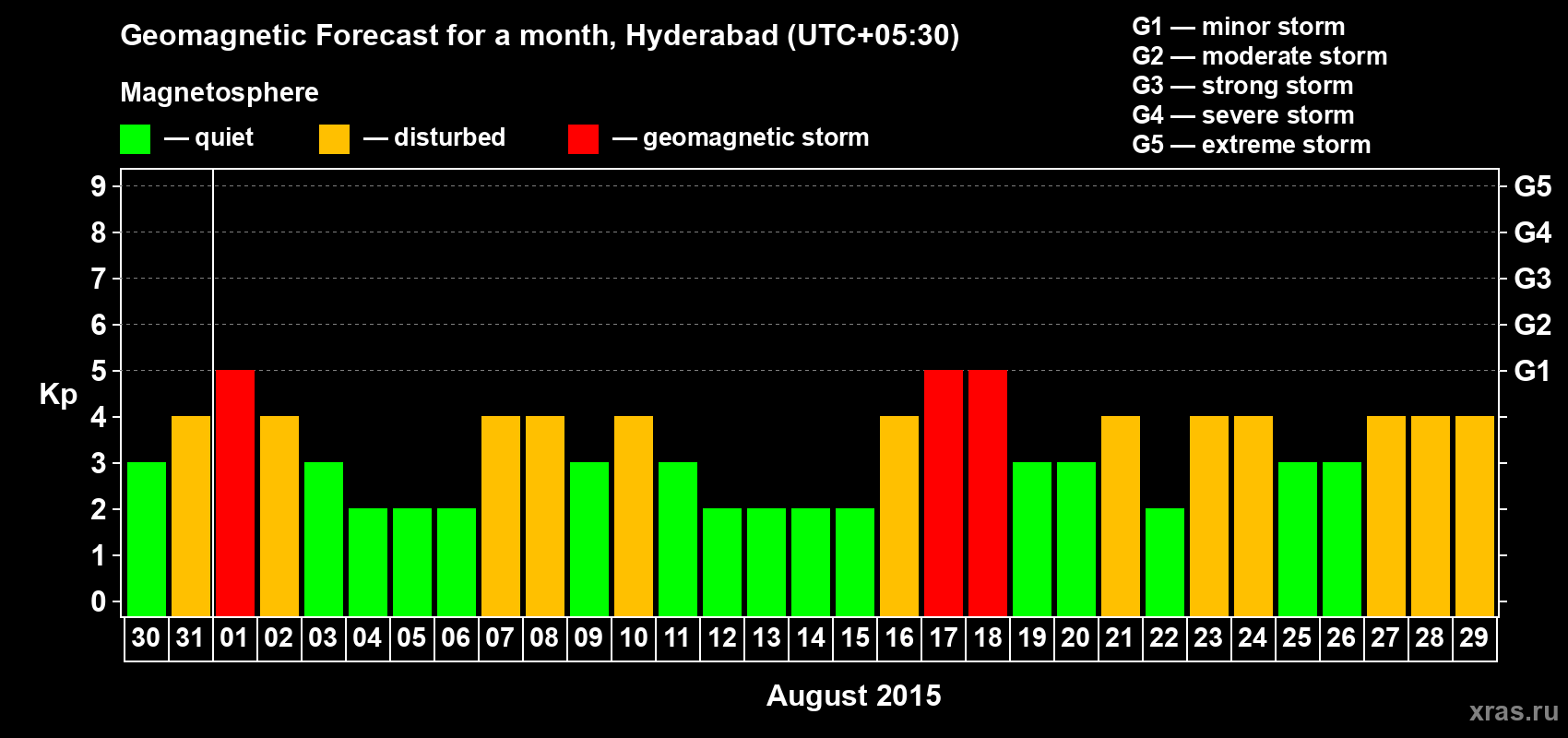Click the green bar for July 30

click(147, 539)
